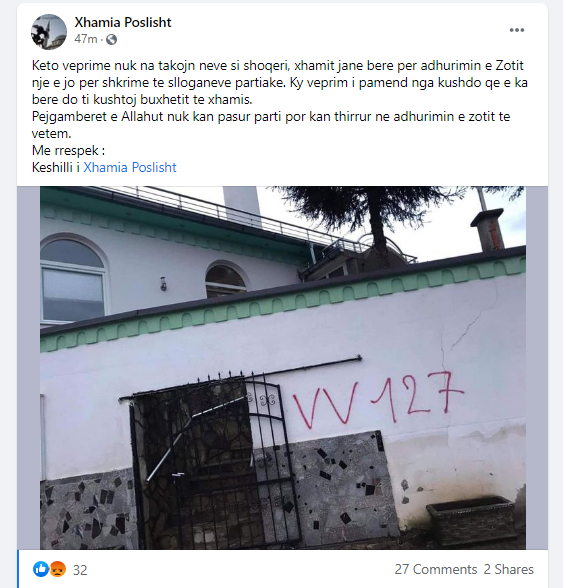Image resolution: width=563 pixels, height=588 pixels.
Task: Click the red VV 127 graffiti in photo
Action: tap(378, 400)
